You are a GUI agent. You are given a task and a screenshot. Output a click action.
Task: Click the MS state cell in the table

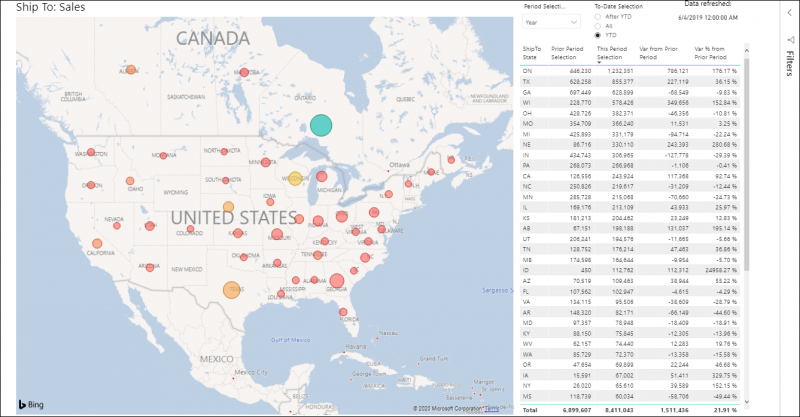pyautogui.click(x=527, y=396)
